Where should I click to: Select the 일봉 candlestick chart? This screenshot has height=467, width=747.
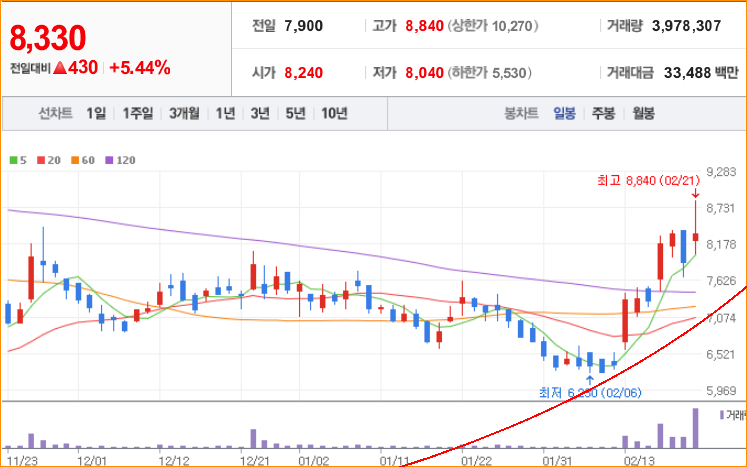coord(565,113)
